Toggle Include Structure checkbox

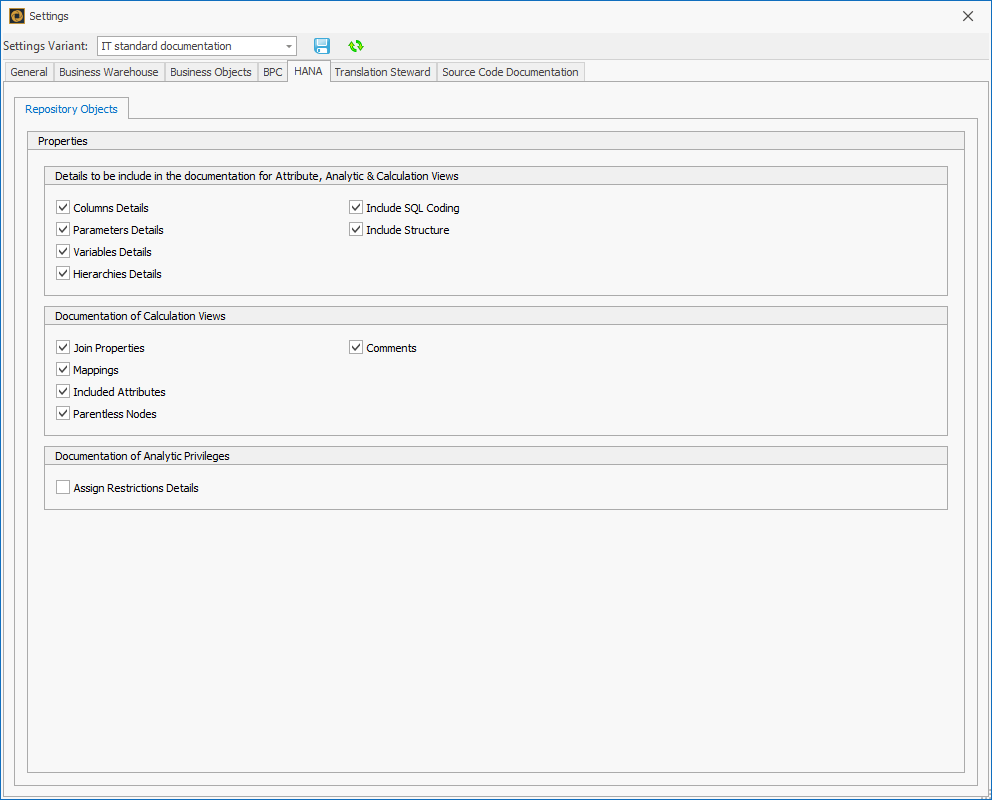(356, 229)
